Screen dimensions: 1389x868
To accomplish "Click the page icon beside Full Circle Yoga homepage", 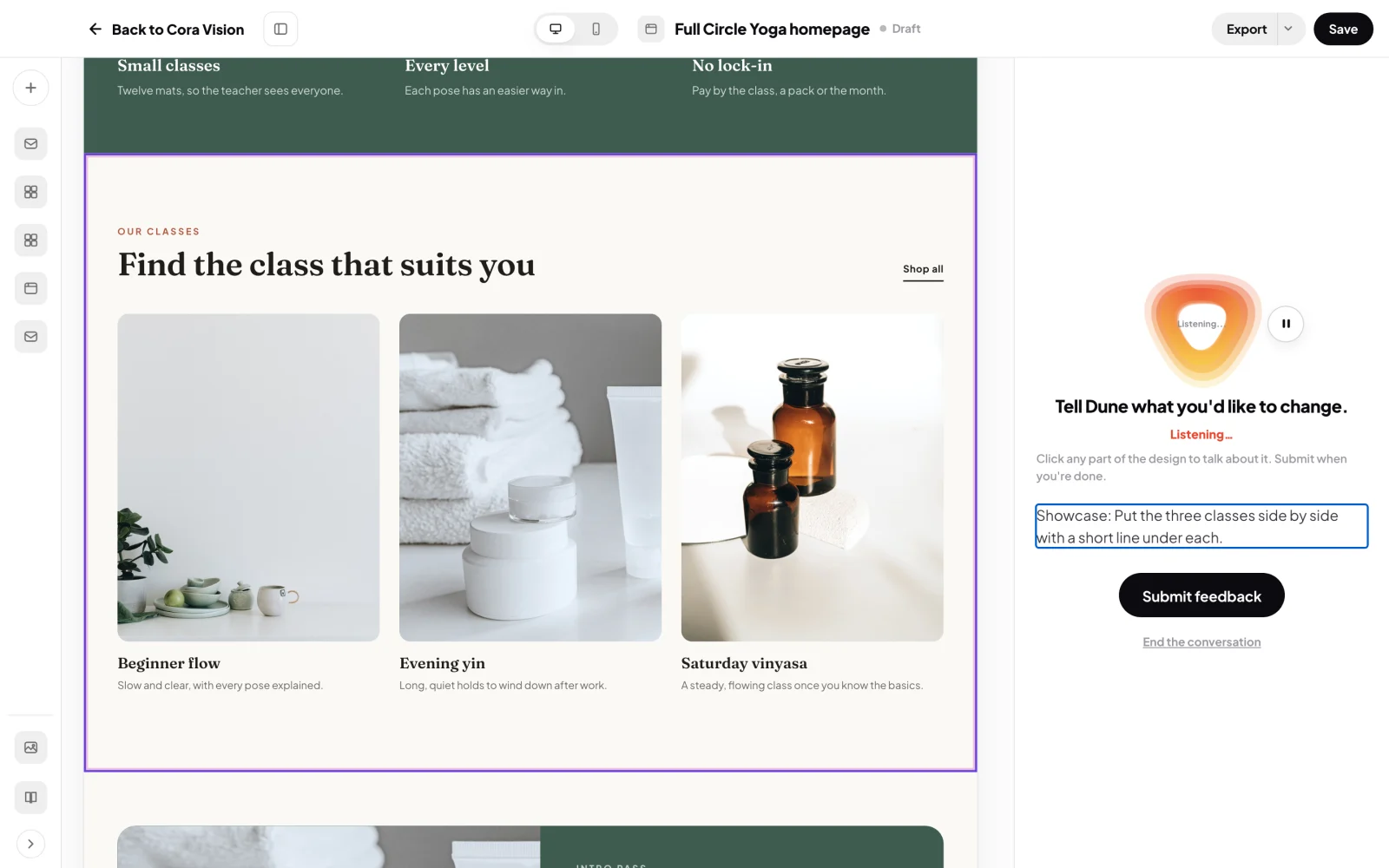I will click(x=651, y=29).
